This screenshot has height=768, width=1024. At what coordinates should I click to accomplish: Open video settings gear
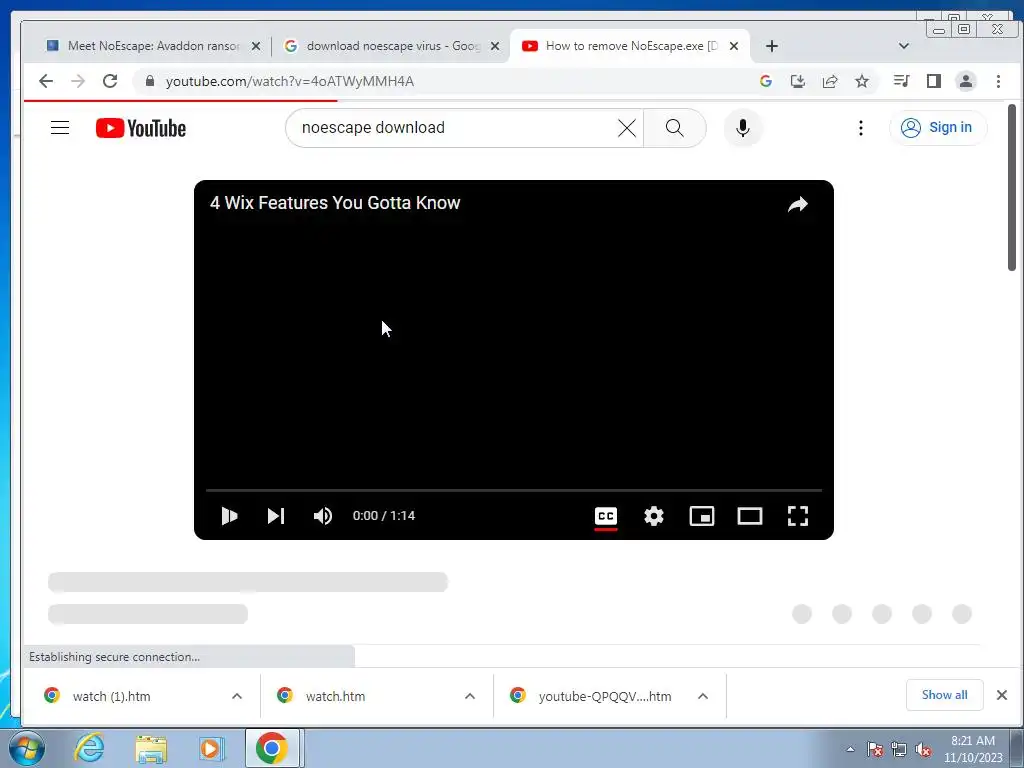point(654,516)
